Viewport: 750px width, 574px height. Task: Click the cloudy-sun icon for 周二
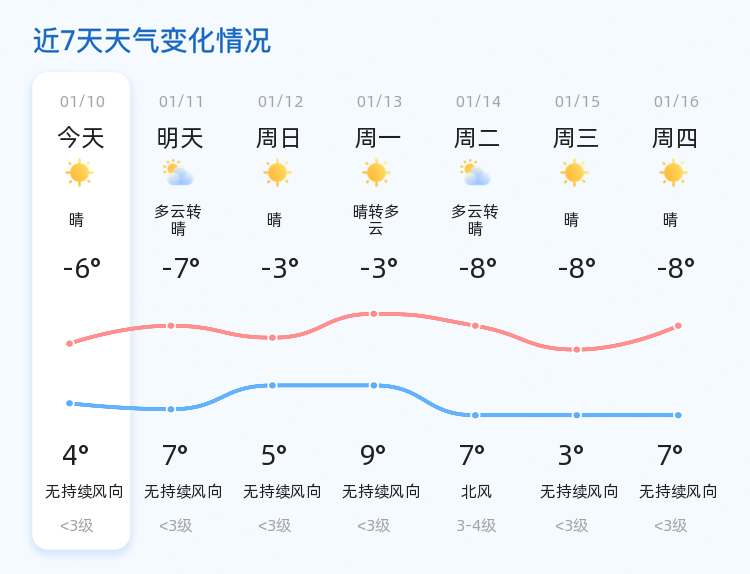pyautogui.click(x=475, y=173)
